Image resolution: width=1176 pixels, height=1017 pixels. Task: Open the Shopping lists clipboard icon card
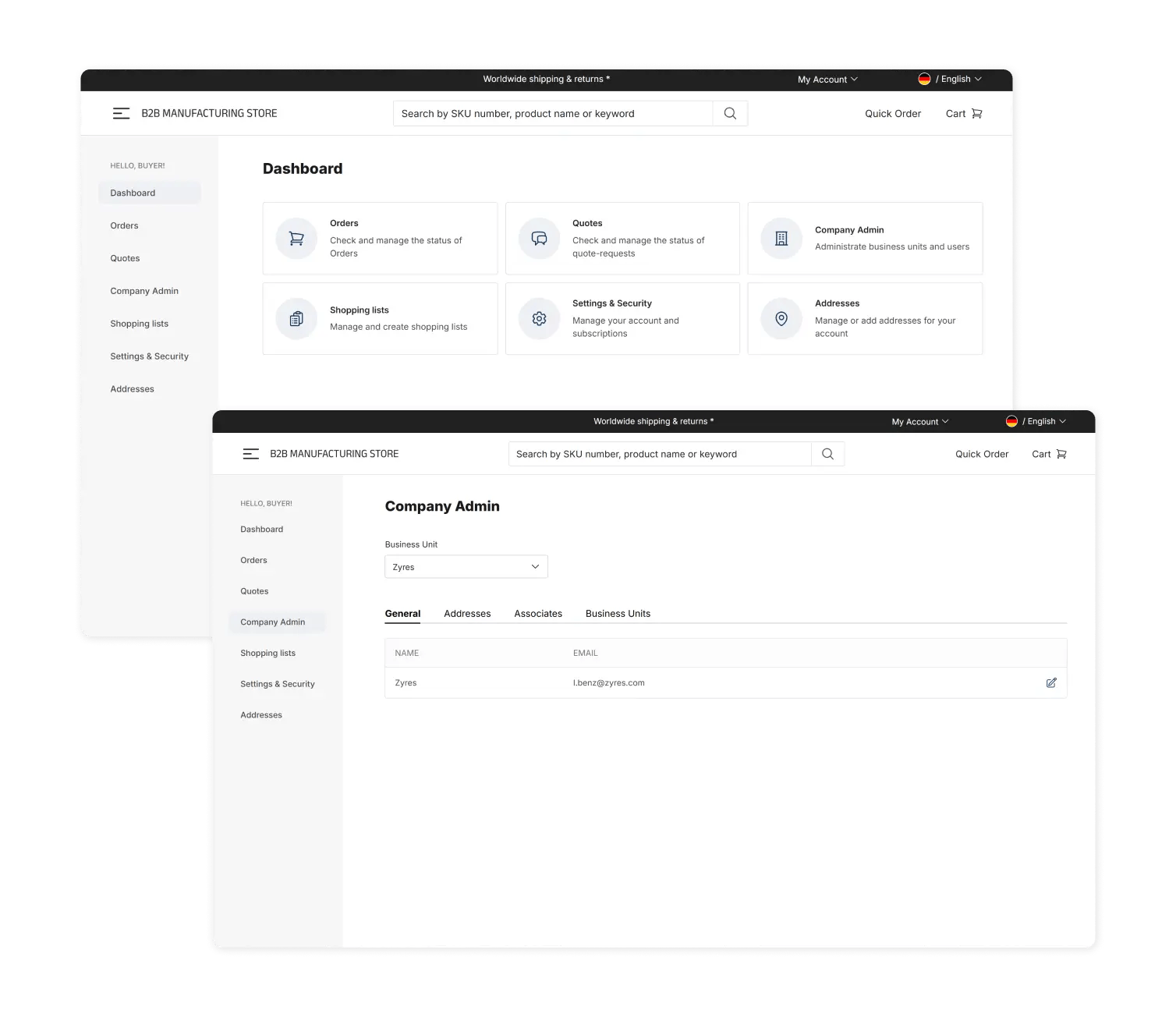click(x=296, y=318)
